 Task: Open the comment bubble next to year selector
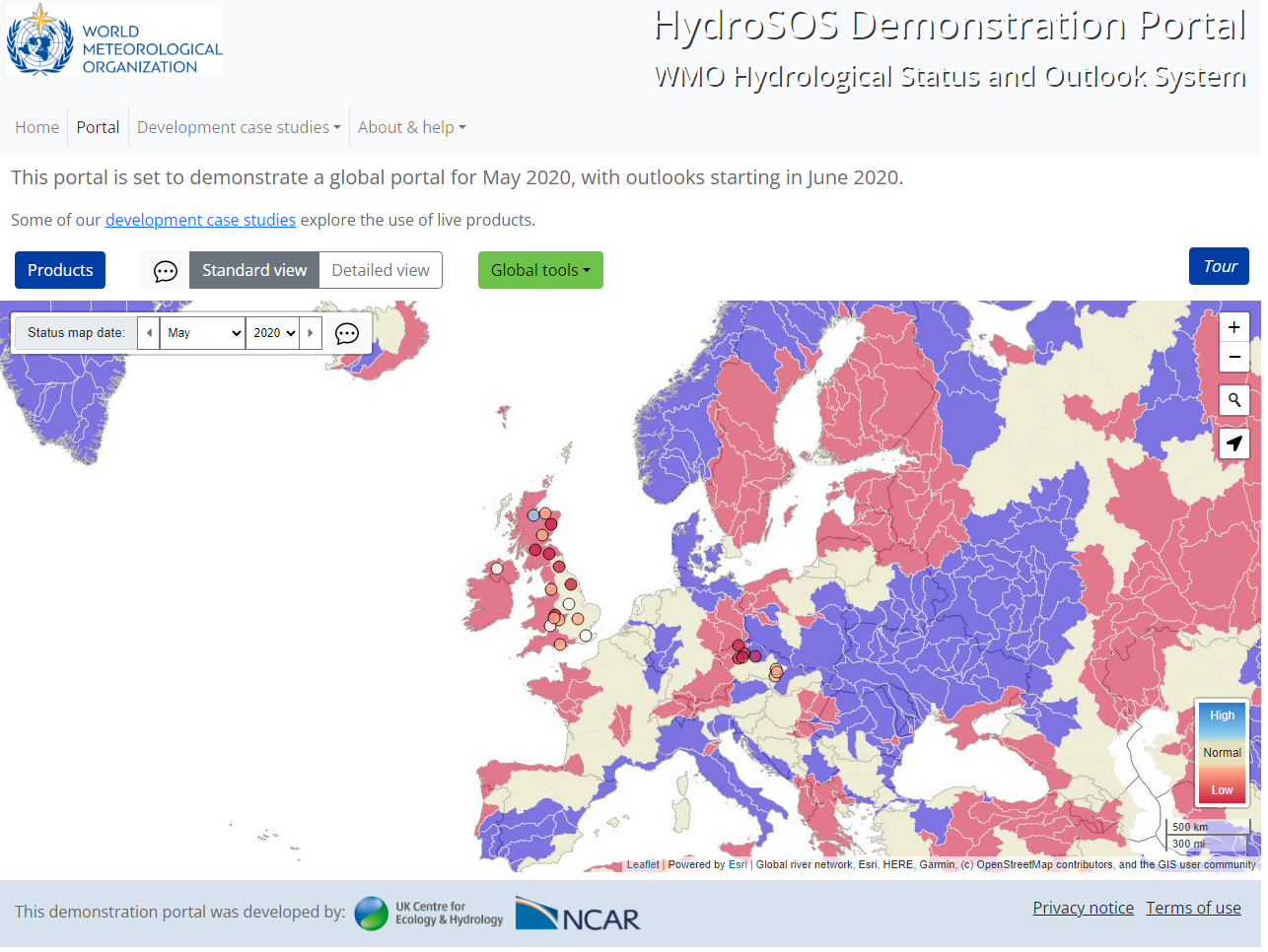[x=347, y=333]
